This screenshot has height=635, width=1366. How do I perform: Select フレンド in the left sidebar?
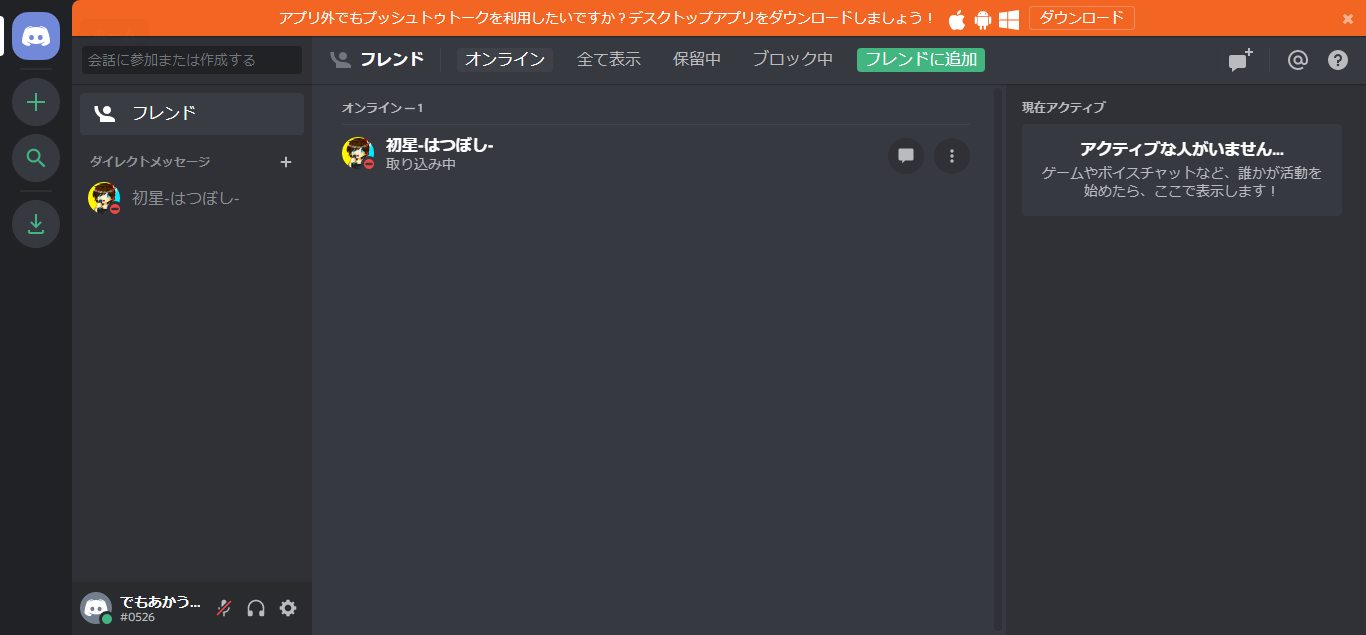tap(192, 114)
